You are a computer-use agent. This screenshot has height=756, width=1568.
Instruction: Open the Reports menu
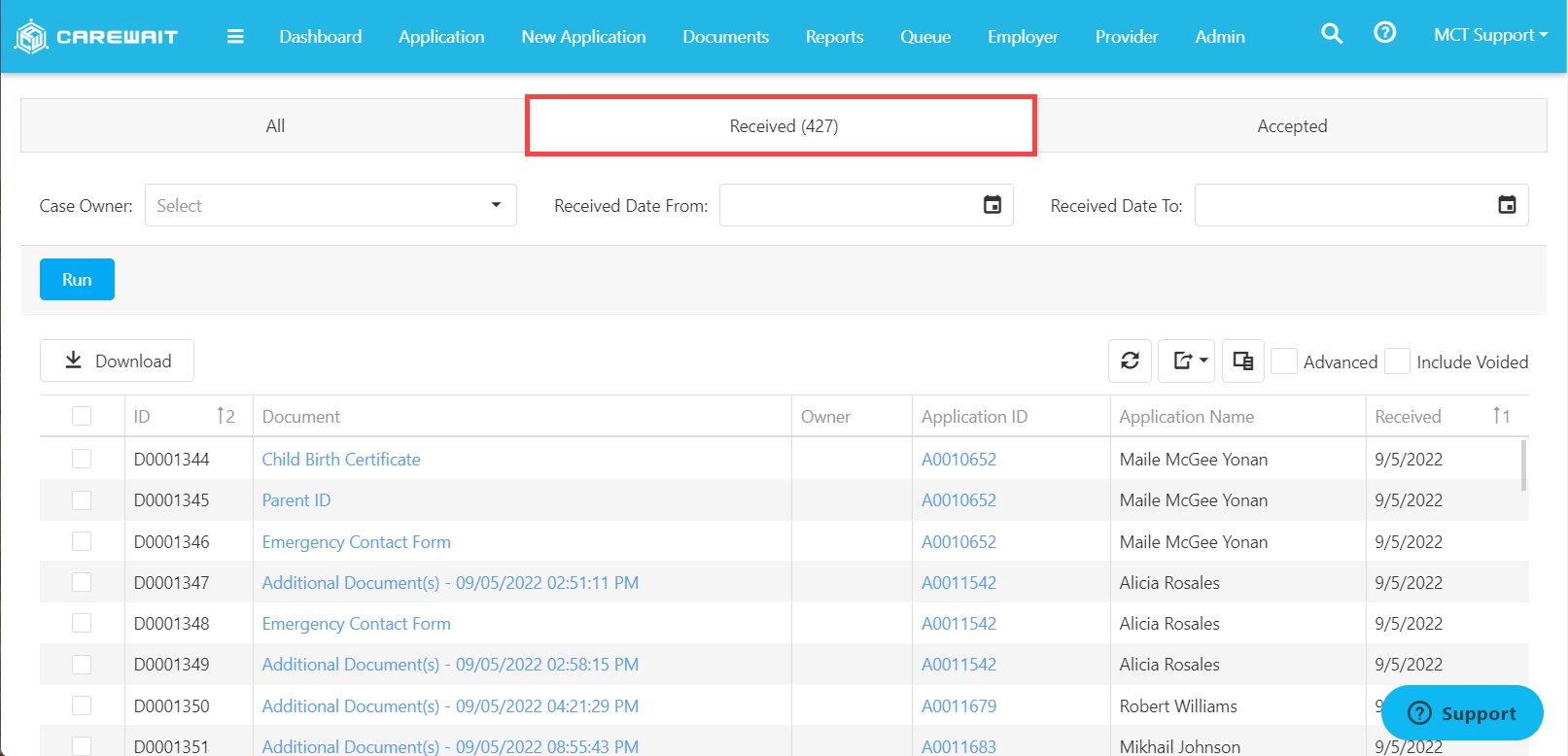(835, 36)
